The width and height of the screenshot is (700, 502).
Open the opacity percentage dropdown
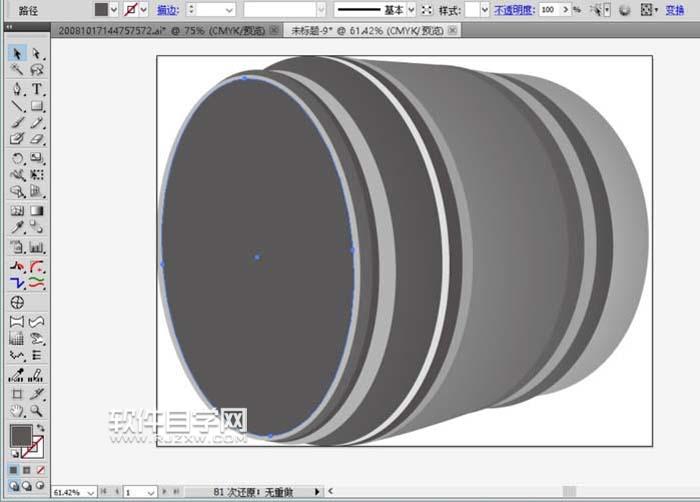pos(576,9)
